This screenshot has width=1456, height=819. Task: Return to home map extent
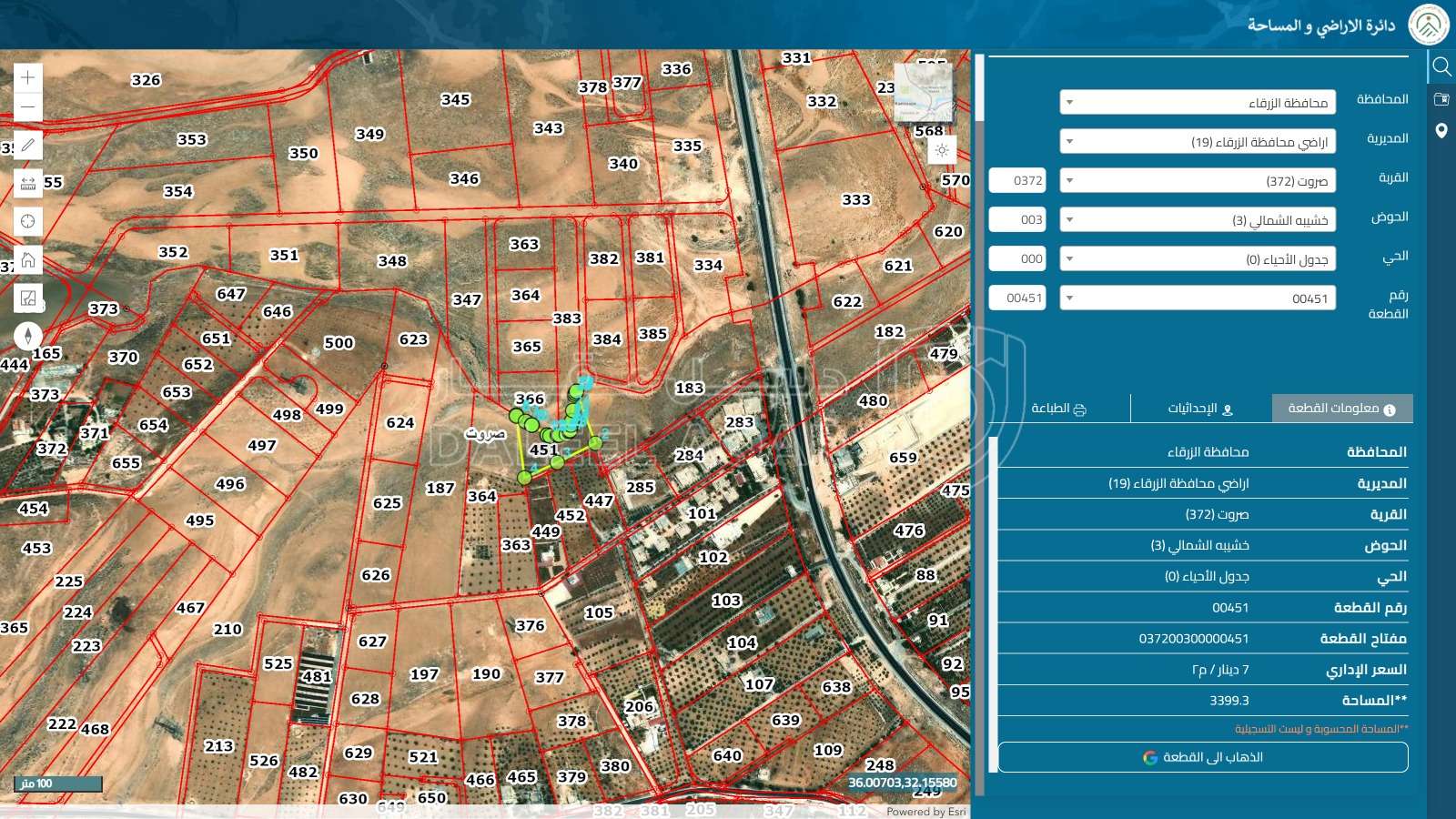point(28,260)
